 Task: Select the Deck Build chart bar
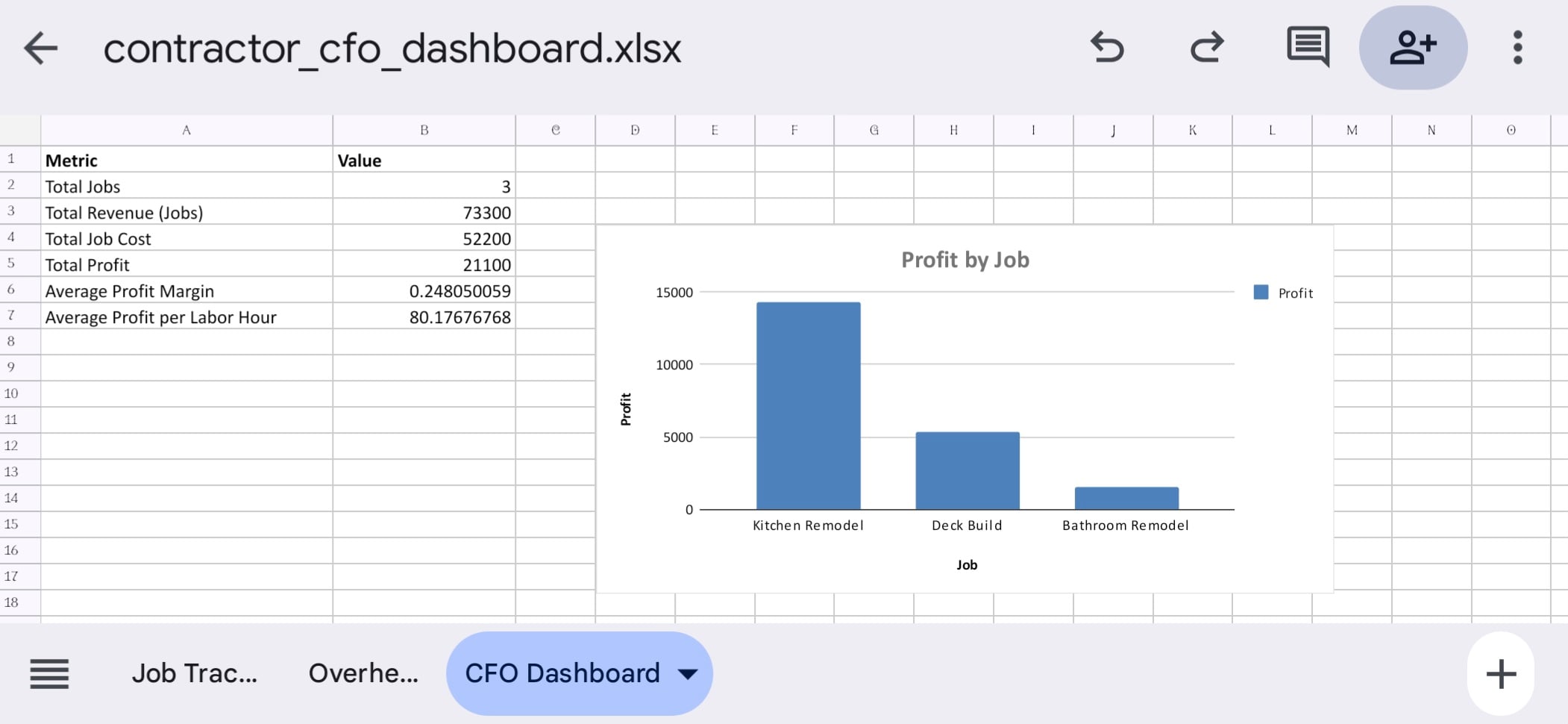pos(967,470)
